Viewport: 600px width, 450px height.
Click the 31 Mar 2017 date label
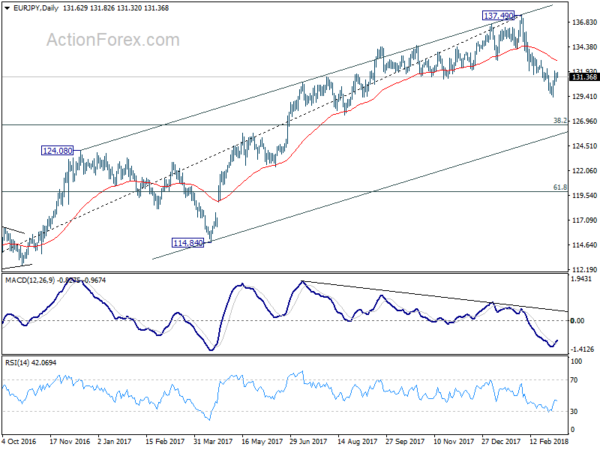coord(213,441)
